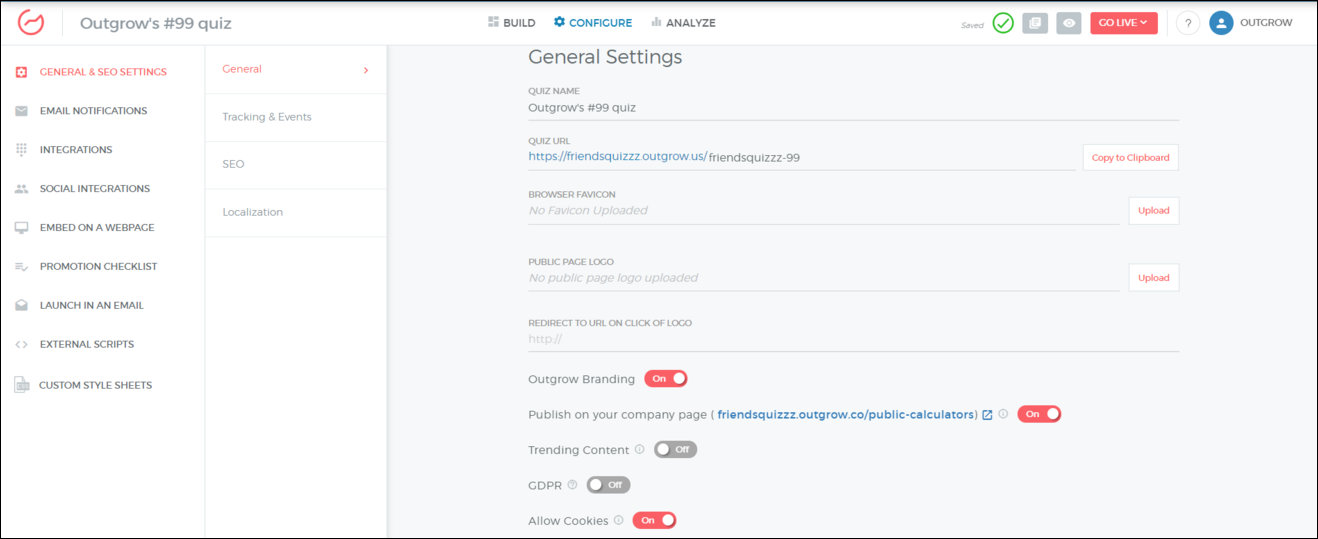The height and width of the screenshot is (539, 1318).
Task: Expand the General settings chevron
Action: click(366, 70)
